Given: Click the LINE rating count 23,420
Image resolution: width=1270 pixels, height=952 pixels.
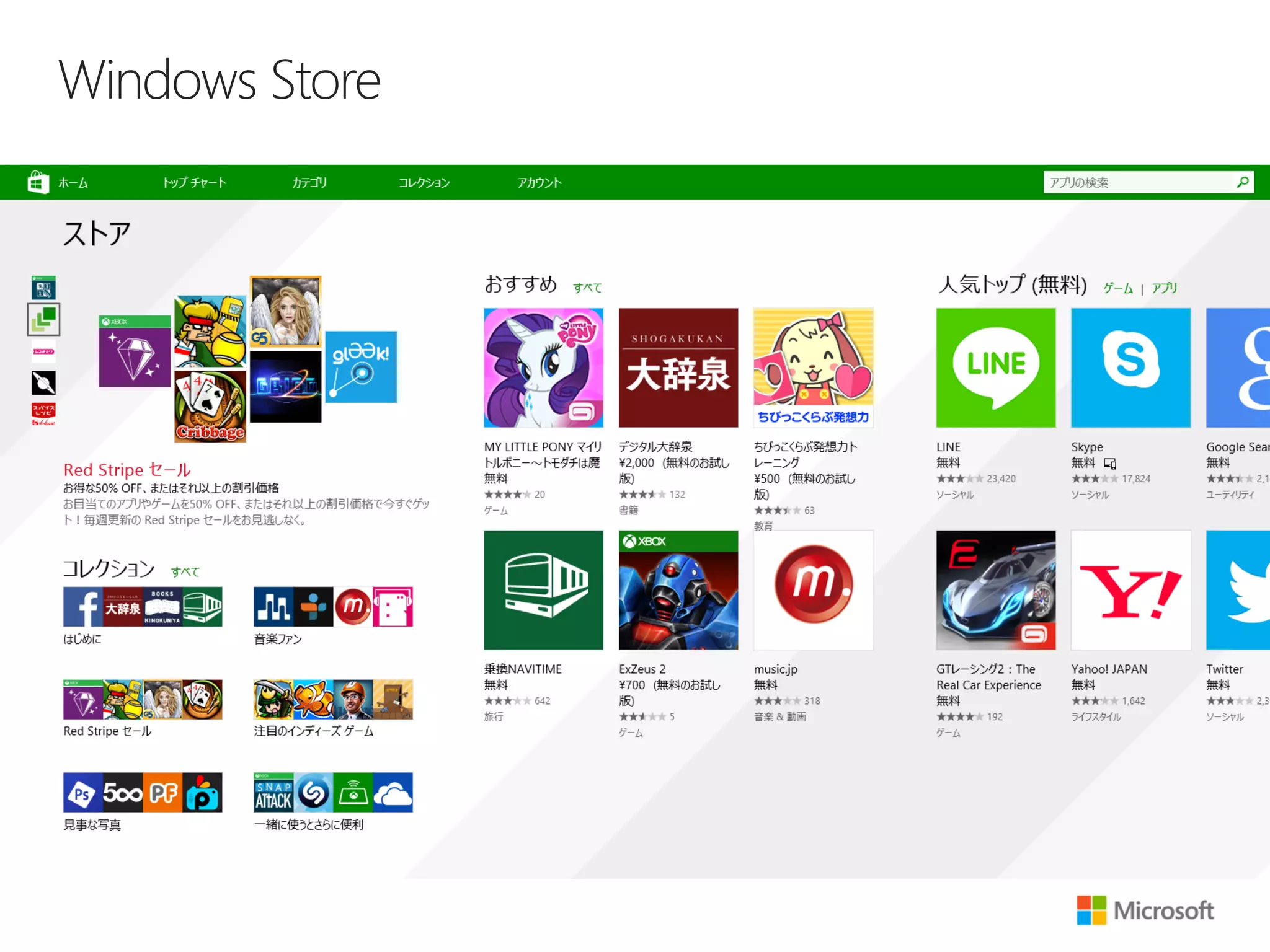Looking at the screenshot, I should click(1001, 478).
